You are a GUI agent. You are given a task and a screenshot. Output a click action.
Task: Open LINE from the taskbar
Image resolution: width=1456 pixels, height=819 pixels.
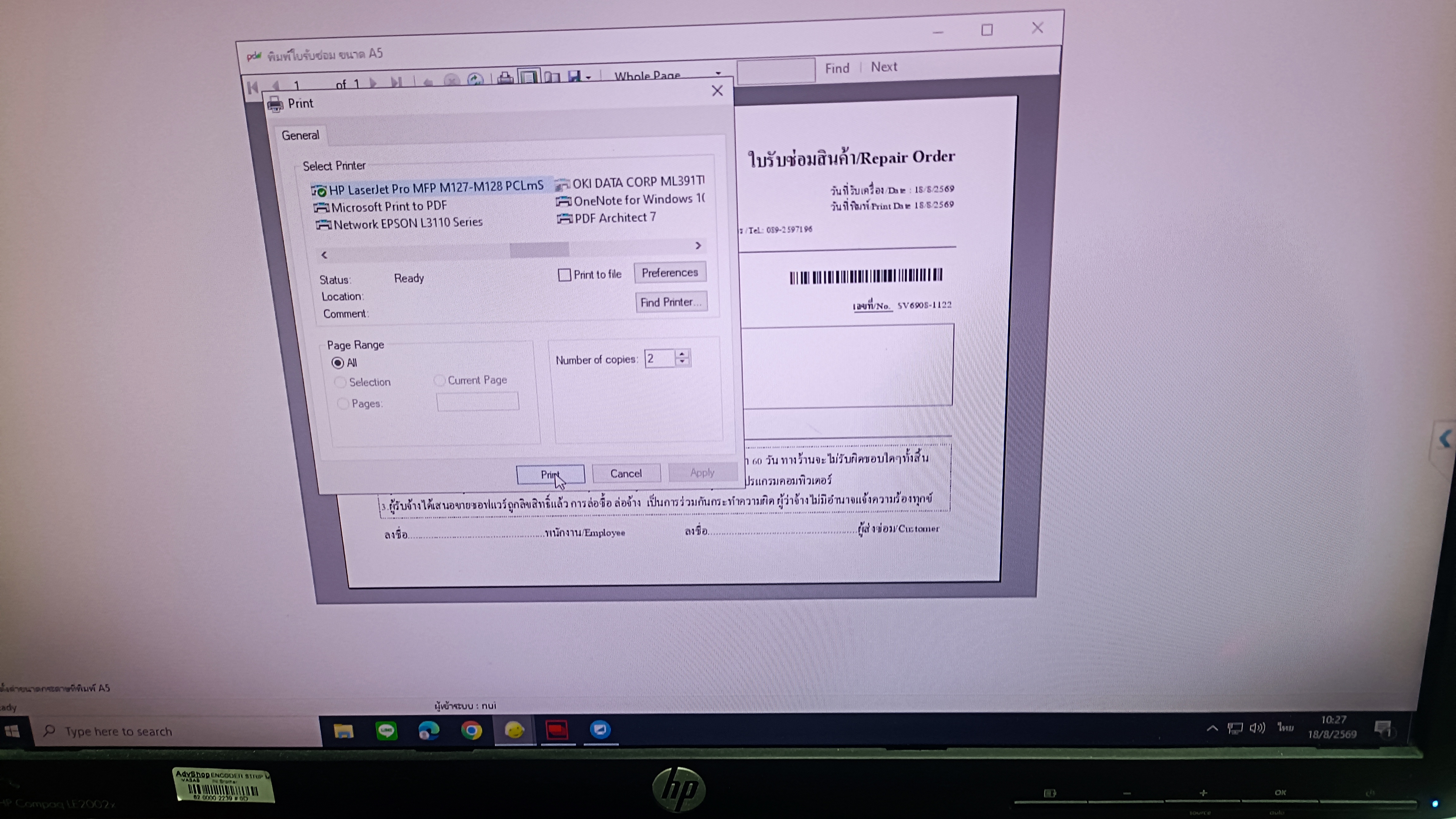[x=386, y=731]
